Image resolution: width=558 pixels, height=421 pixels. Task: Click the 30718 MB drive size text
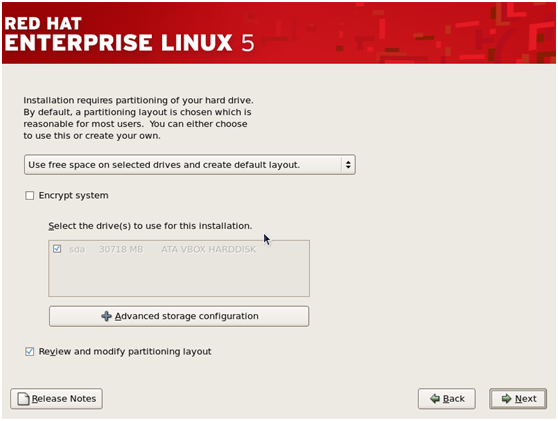pyautogui.click(x=121, y=249)
